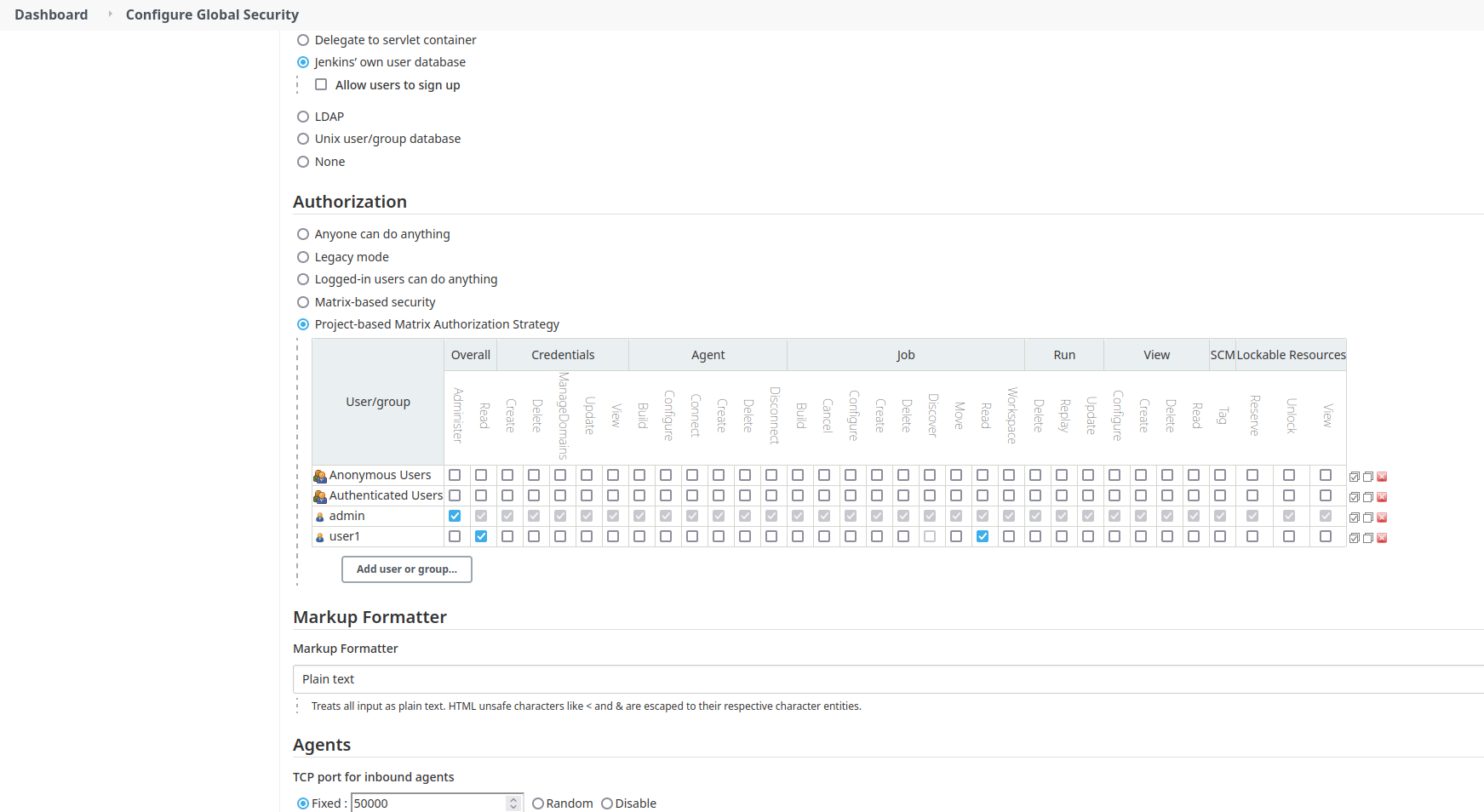Check Job Build for user1
Viewport: 1484px width, 812px height.
click(x=798, y=536)
